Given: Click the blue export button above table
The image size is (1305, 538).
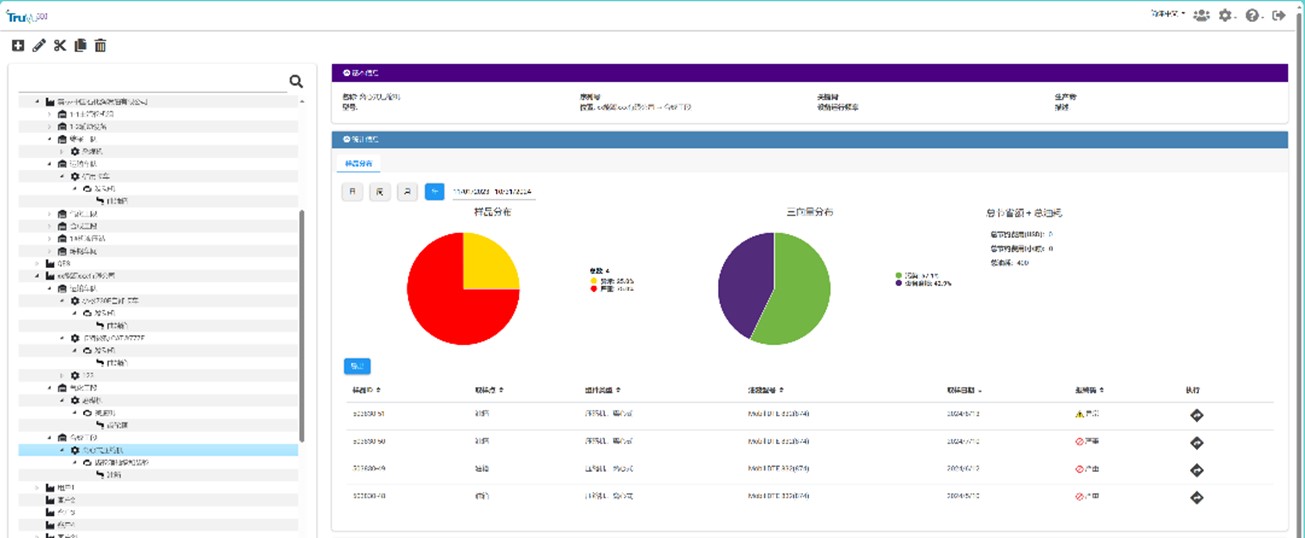Looking at the screenshot, I should (357, 366).
